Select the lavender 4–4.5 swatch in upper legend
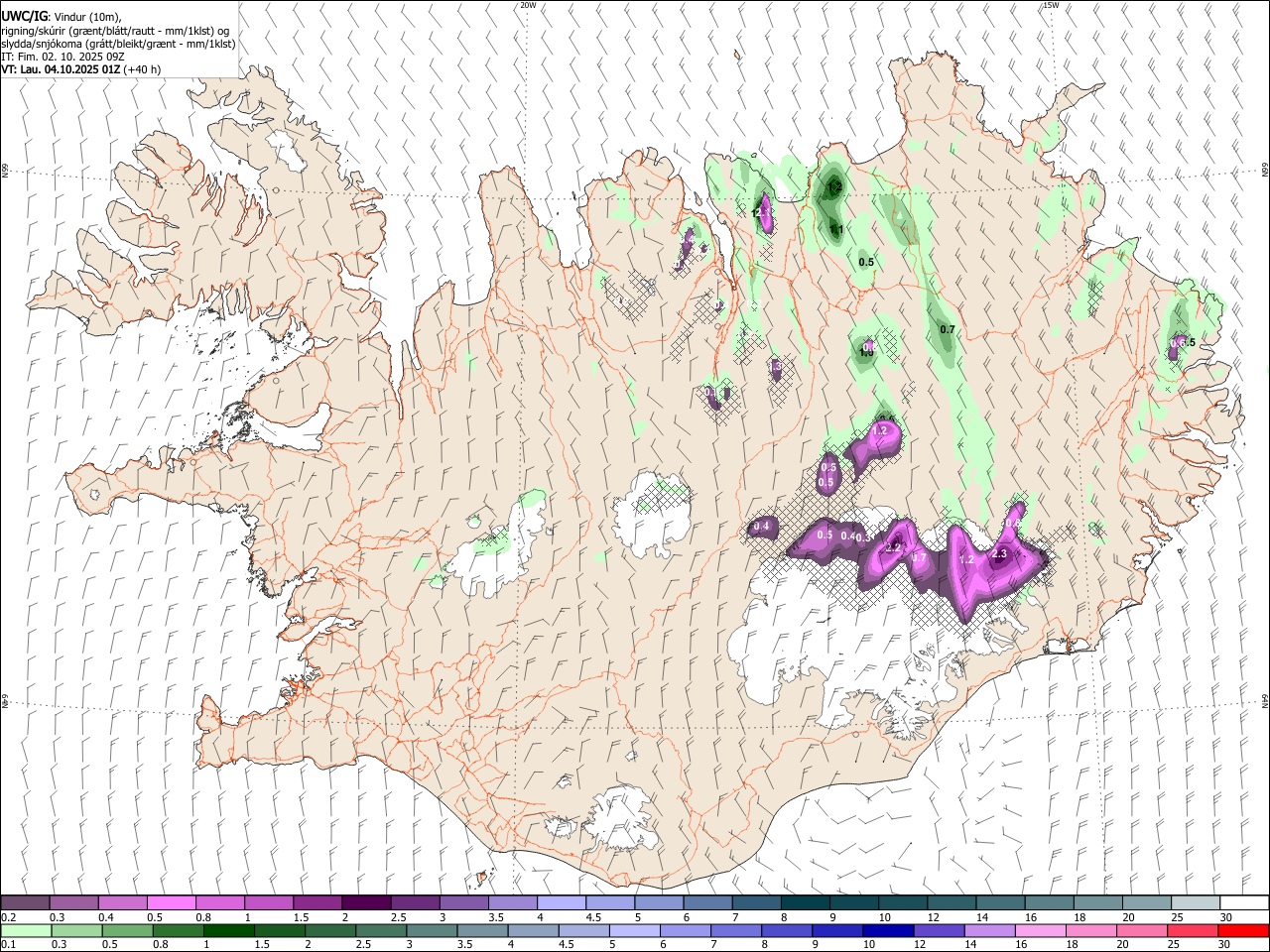This screenshot has width=1270, height=952. 561,903
